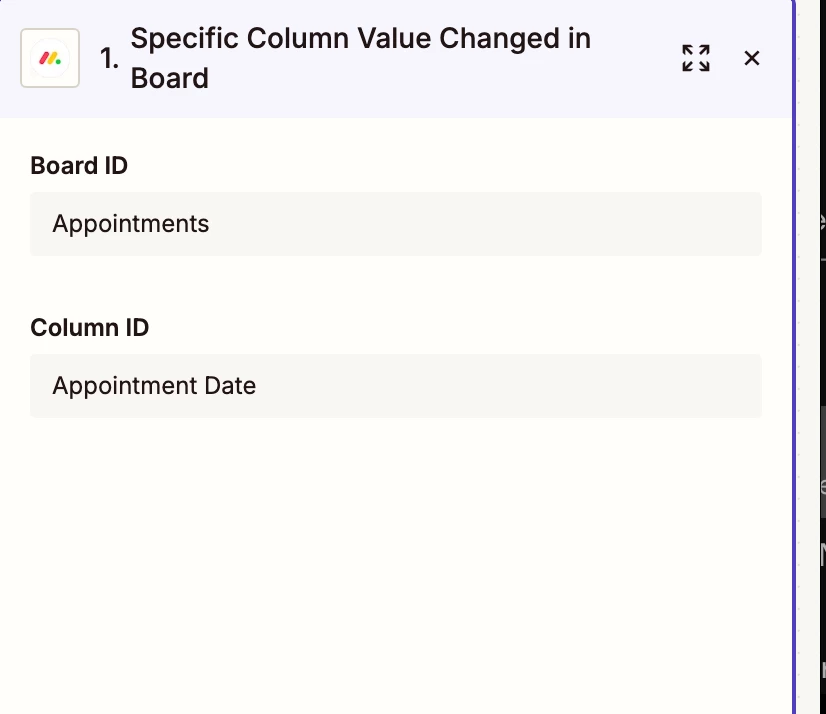Click the step number '1.' in header
Viewport: 826px width, 714px height.
[109, 59]
